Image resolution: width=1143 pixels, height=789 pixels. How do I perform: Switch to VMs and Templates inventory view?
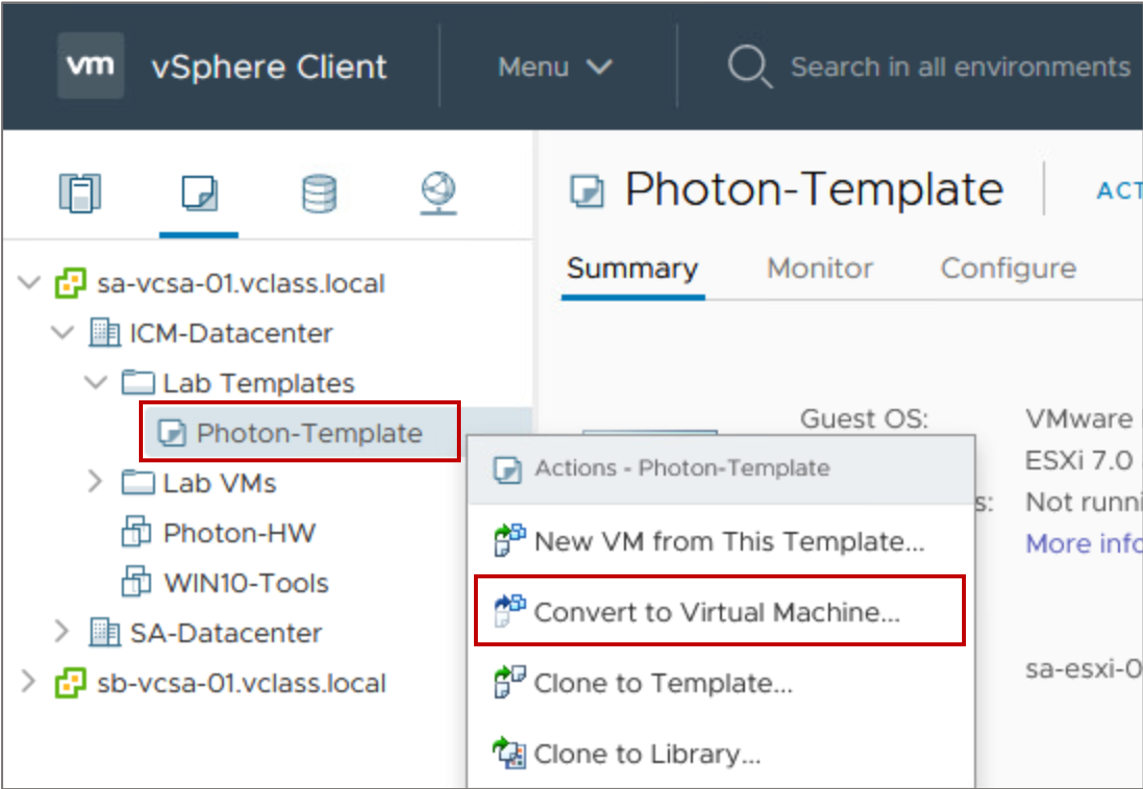199,193
